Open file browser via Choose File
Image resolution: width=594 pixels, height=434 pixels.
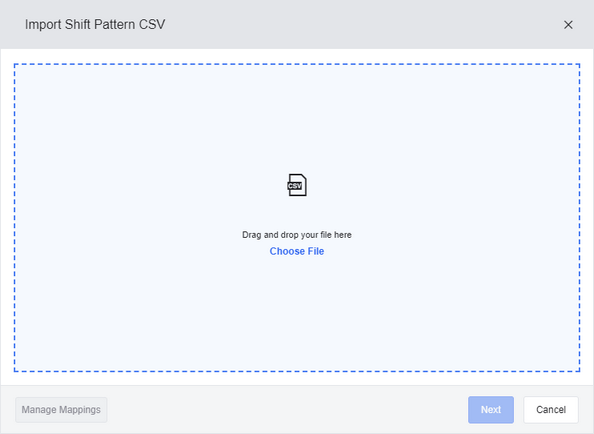297,251
